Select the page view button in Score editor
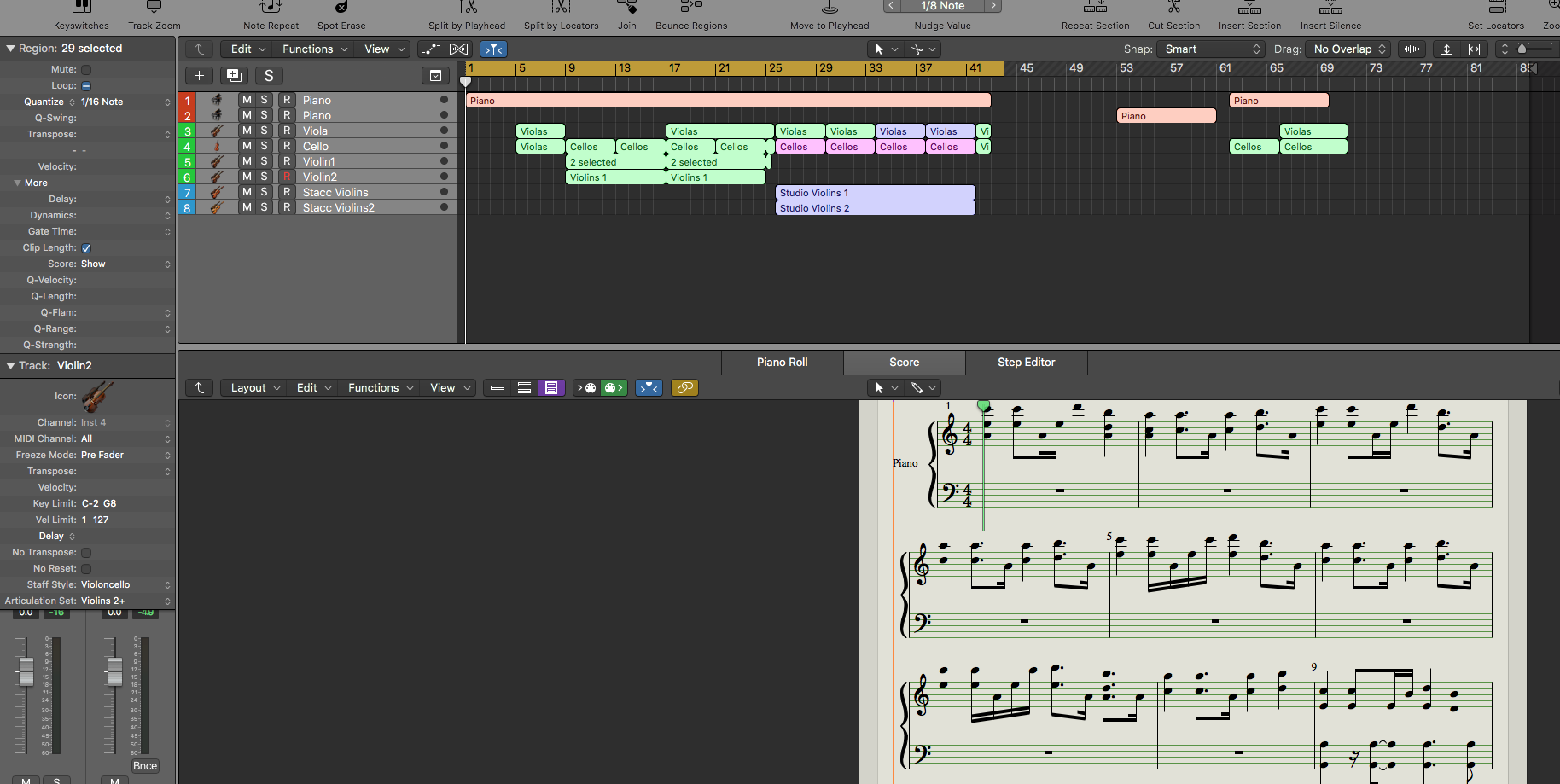1560x784 pixels. (x=551, y=388)
